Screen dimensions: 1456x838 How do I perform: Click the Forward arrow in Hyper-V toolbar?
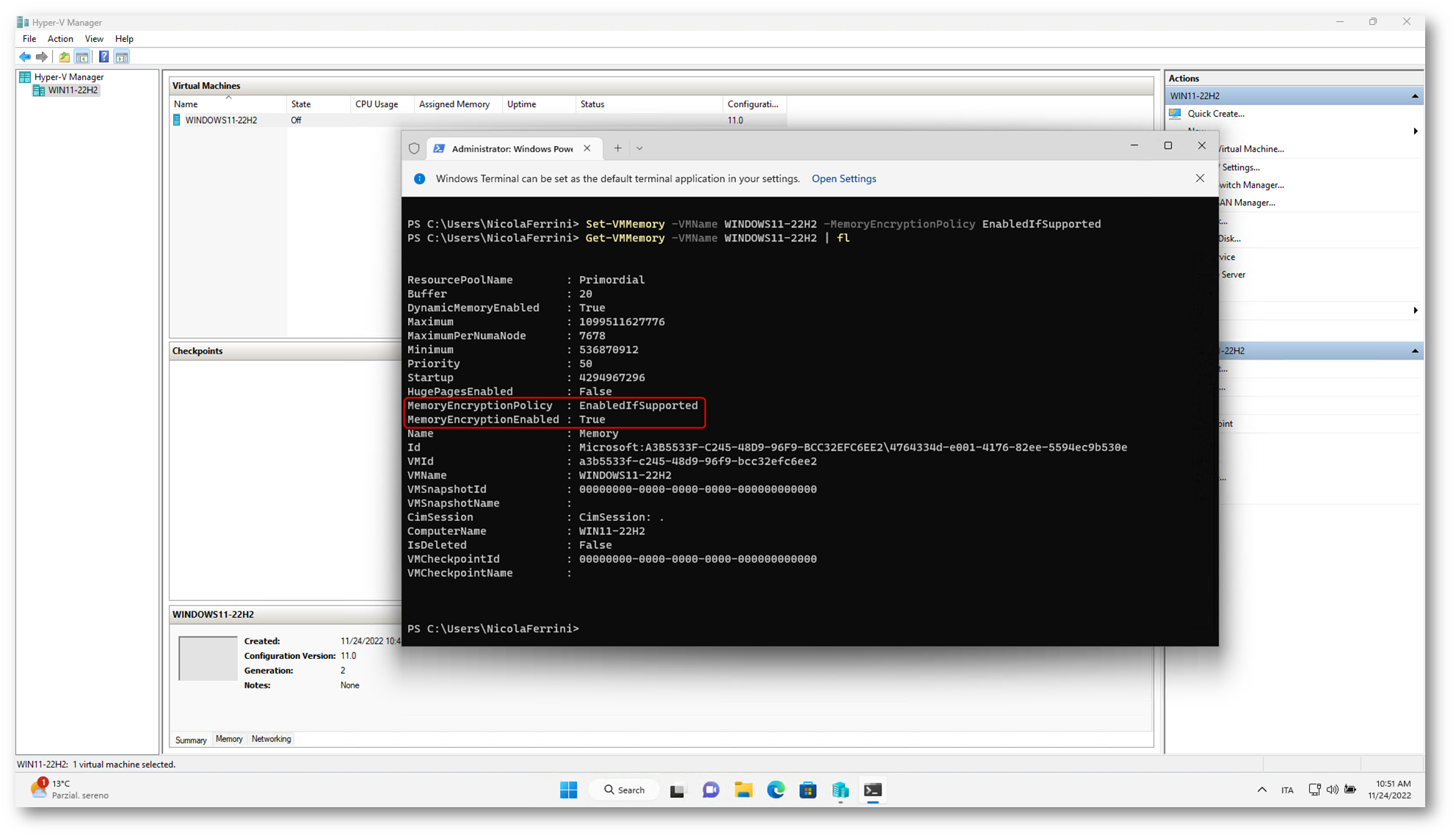click(42, 57)
